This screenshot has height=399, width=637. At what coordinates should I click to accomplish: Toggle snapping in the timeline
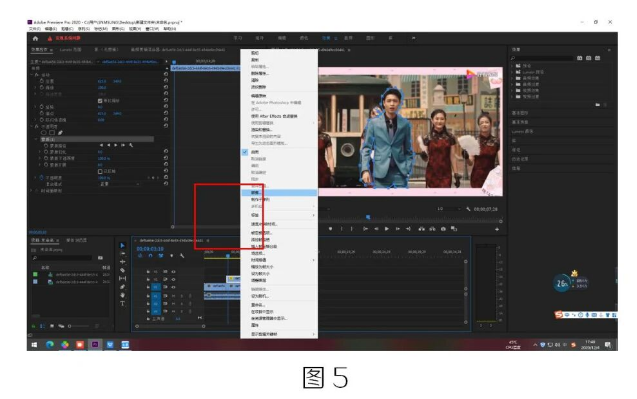tap(150, 256)
